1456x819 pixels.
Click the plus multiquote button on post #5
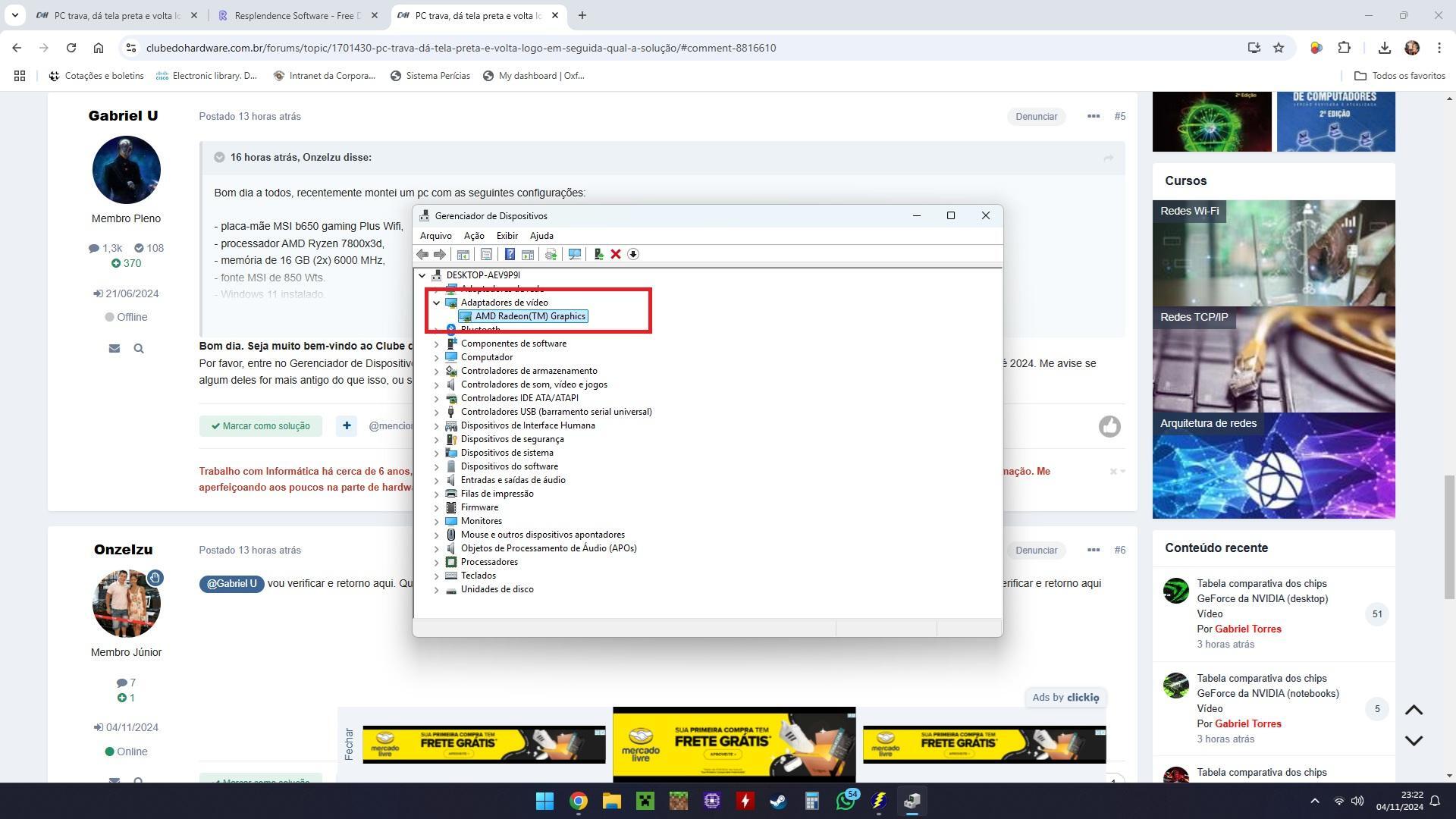[347, 426]
